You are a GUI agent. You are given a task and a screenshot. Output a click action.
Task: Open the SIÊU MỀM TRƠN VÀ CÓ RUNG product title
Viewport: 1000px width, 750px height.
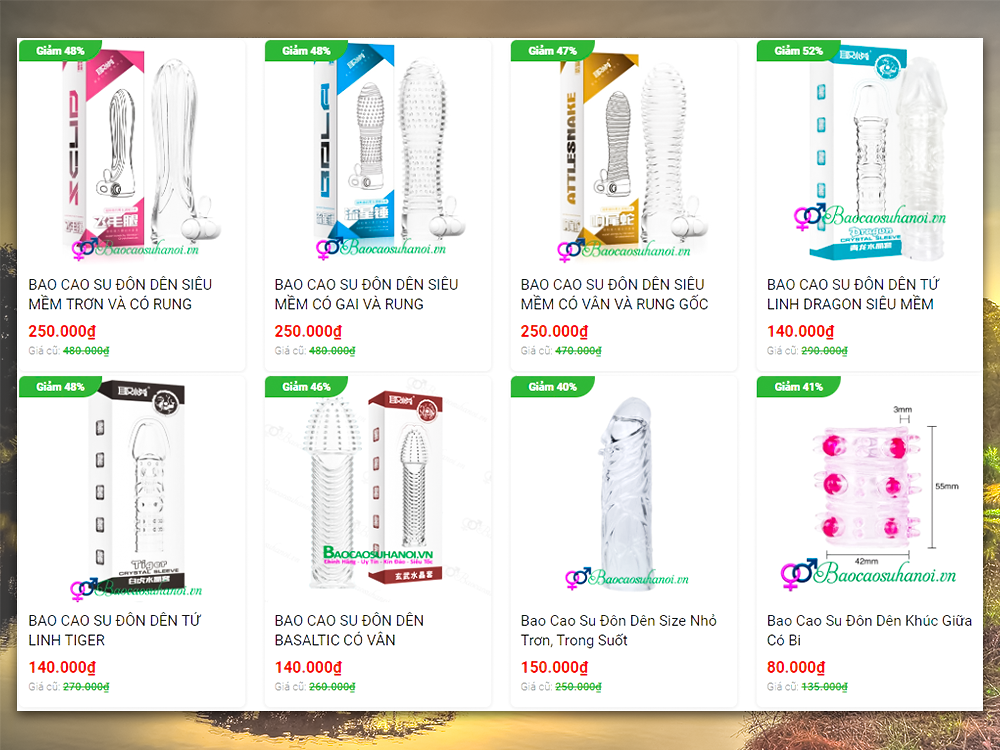(120, 294)
